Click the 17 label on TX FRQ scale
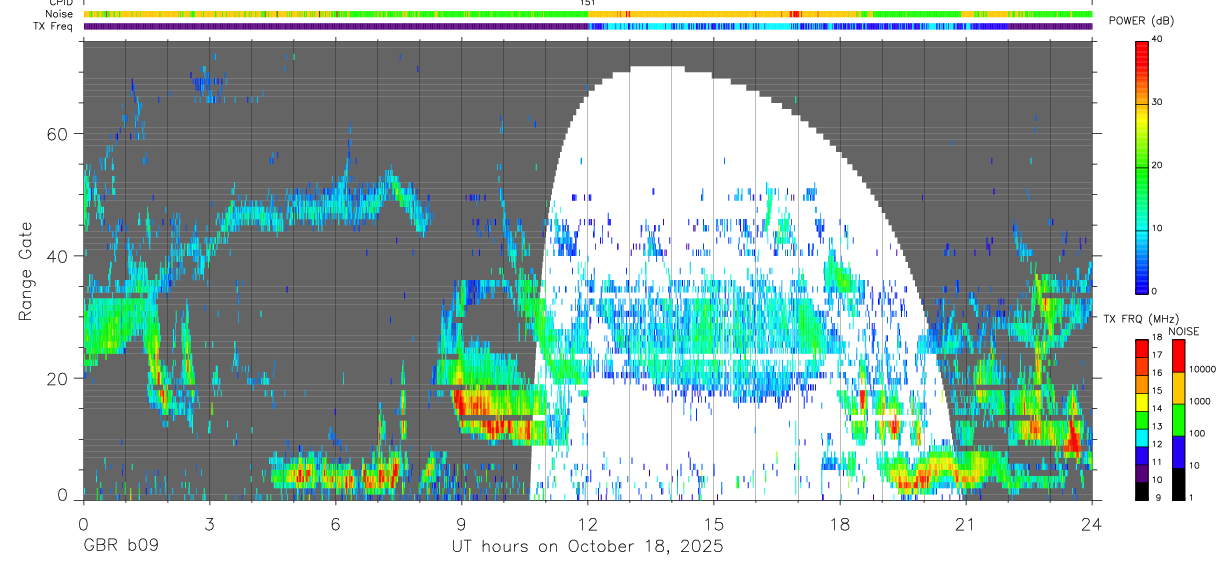This screenshot has height=567, width=1228. tap(1157, 354)
